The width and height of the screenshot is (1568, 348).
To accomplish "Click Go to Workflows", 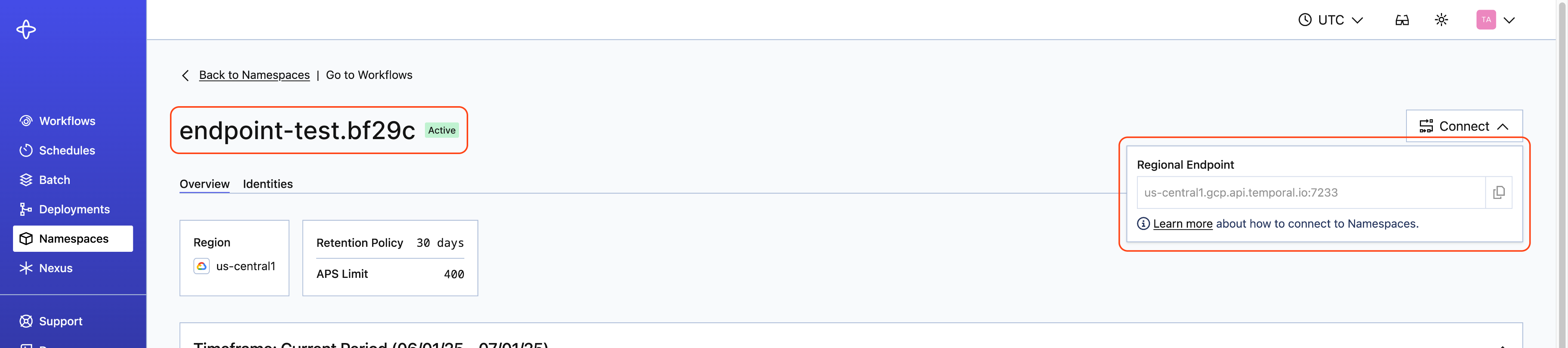I will click(369, 75).
